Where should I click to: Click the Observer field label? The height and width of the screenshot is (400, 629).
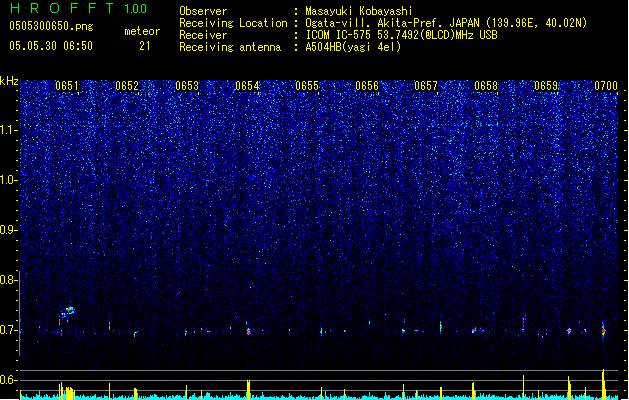click(203, 11)
